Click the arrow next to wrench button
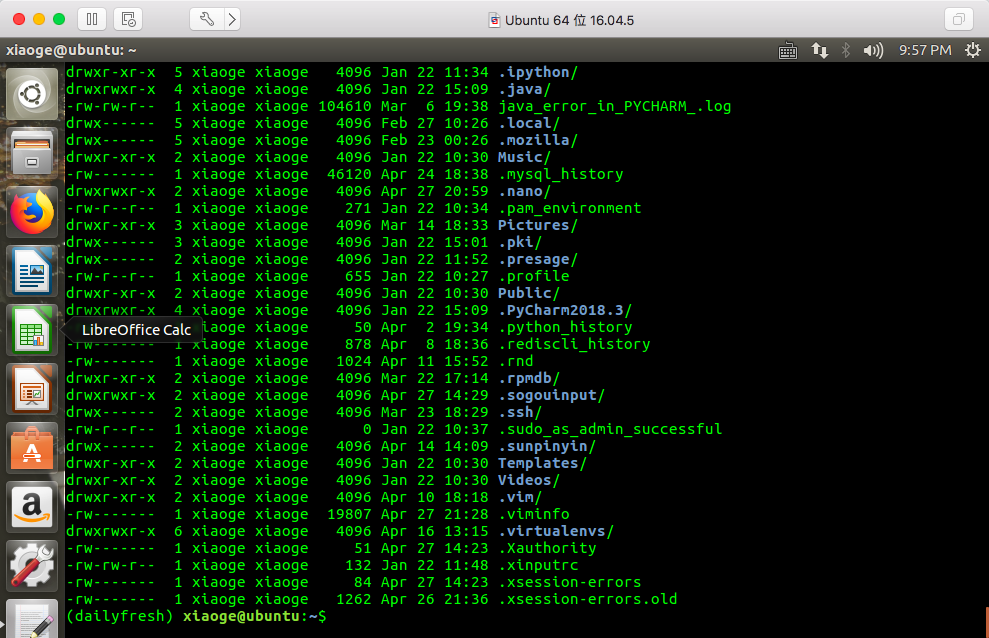The width and height of the screenshot is (989, 638). (x=232, y=20)
